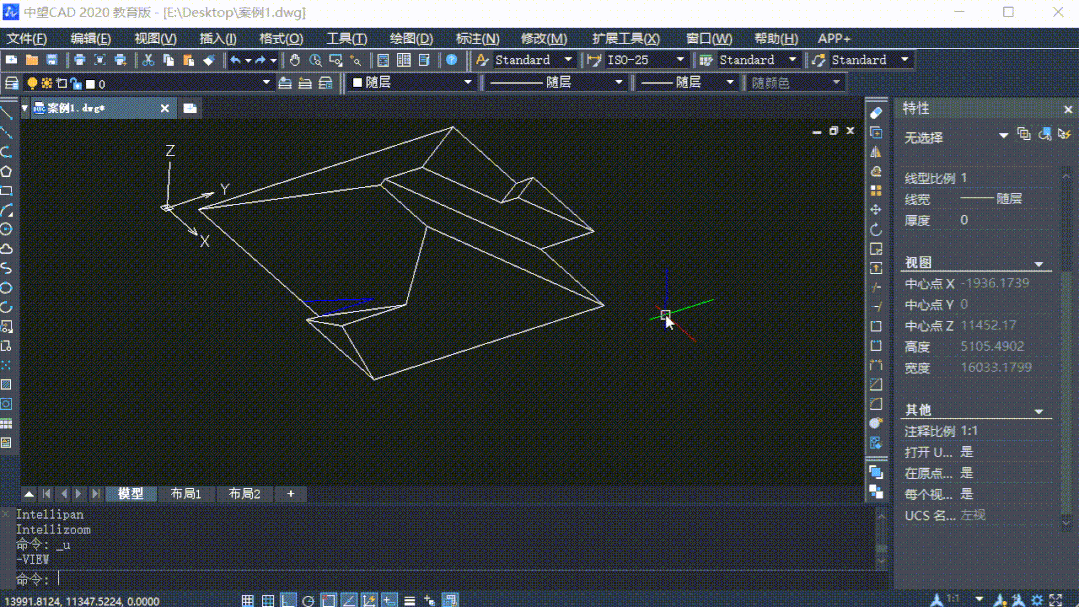This screenshot has width=1079, height=607.
Task: Click the Cut scissors icon
Action: [148, 61]
